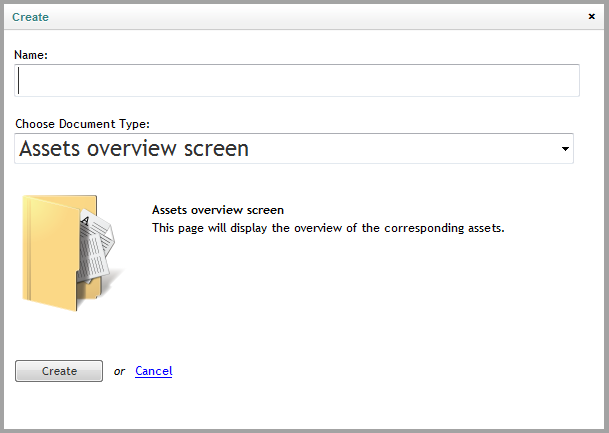Click into the Name input field
Screen dimensions: 609x433
point(297,80)
